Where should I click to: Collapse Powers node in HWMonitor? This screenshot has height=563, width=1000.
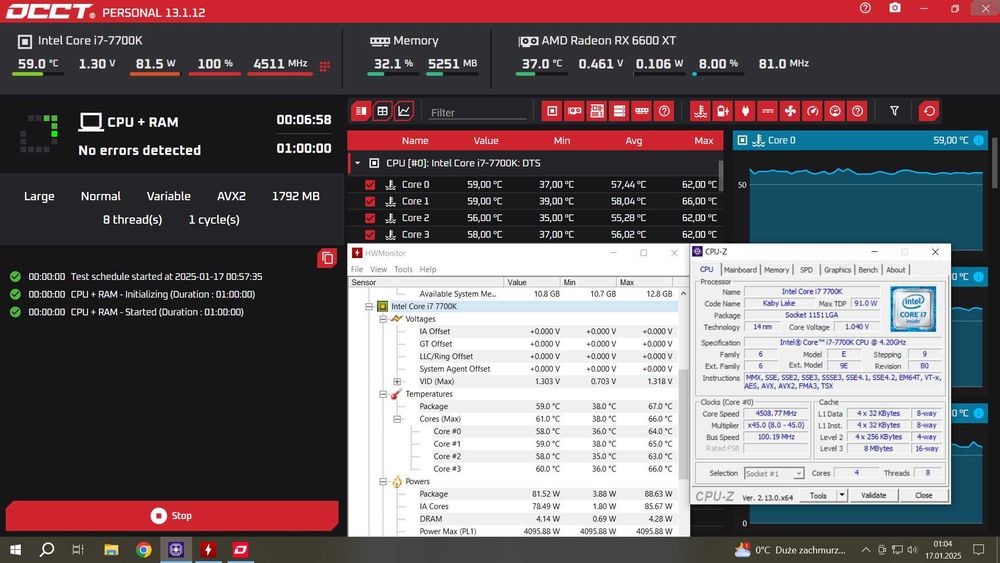(x=383, y=481)
